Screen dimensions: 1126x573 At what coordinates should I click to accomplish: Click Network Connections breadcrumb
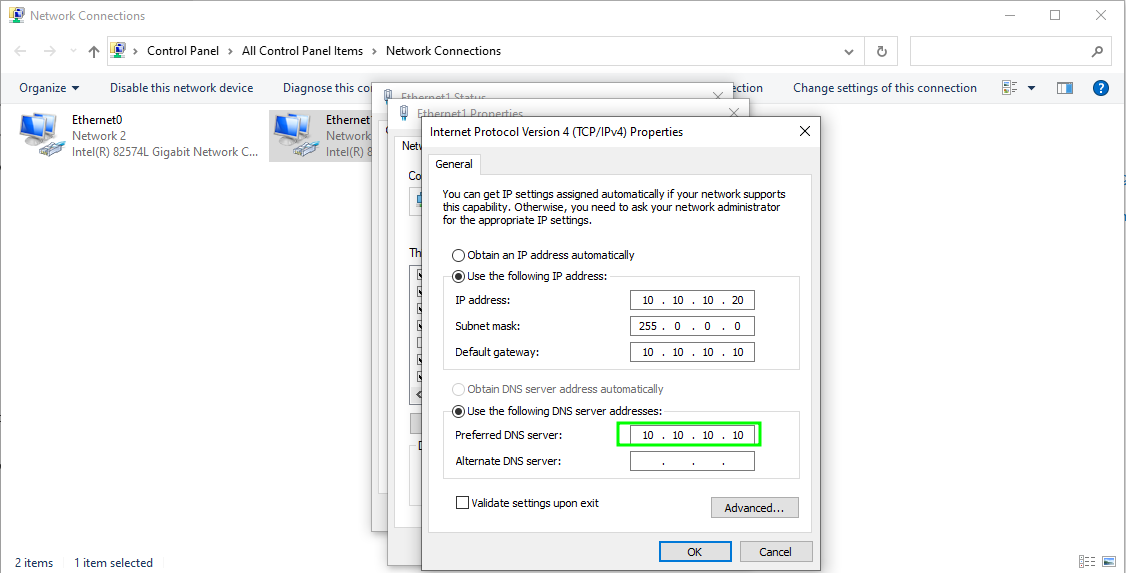click(443, 51)
